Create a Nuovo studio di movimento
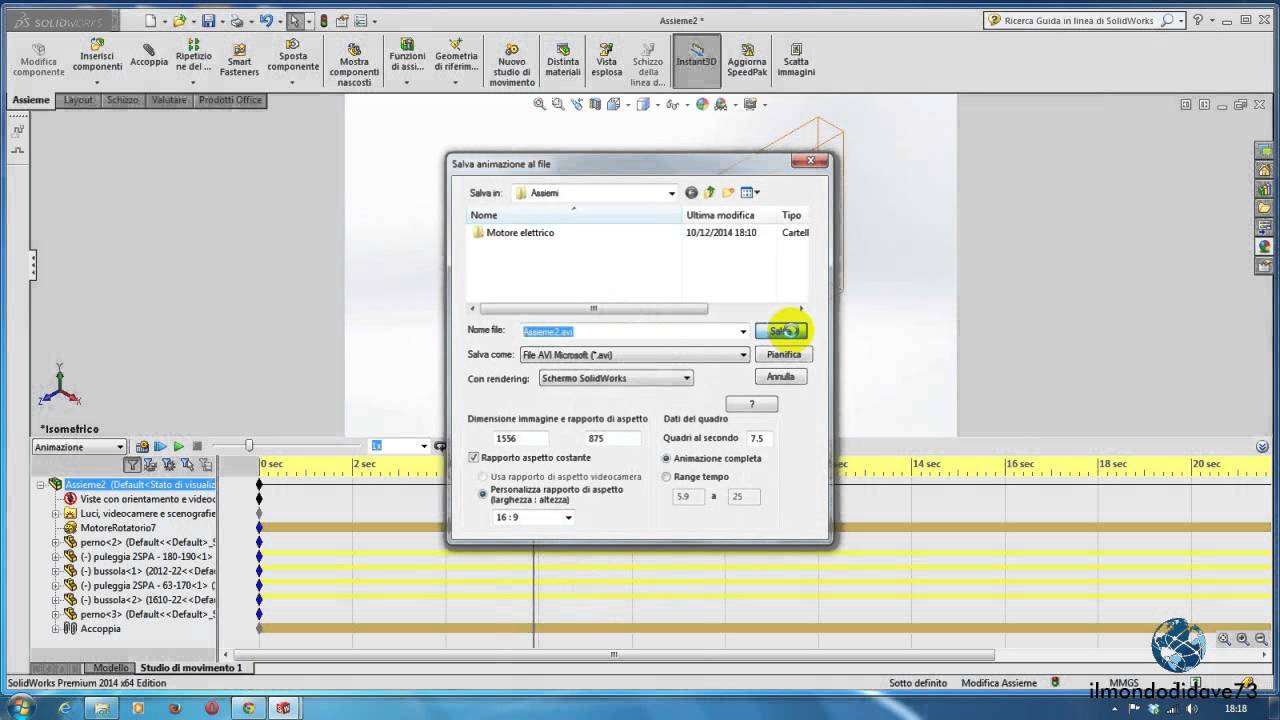 point(512,65)
